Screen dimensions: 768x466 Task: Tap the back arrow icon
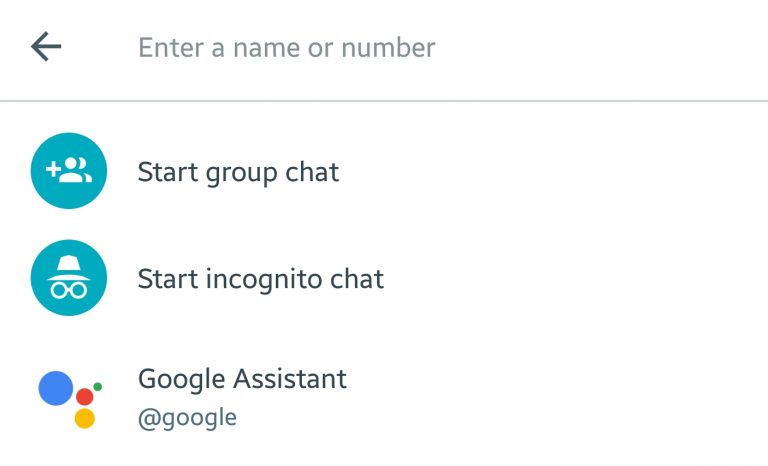click(46, 47)
